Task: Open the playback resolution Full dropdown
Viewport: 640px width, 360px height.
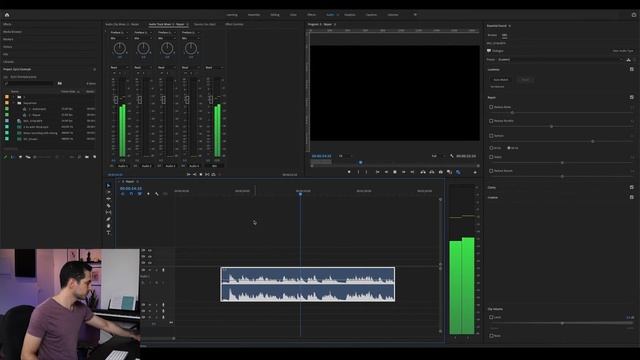Action: click(x=437, y=156)
